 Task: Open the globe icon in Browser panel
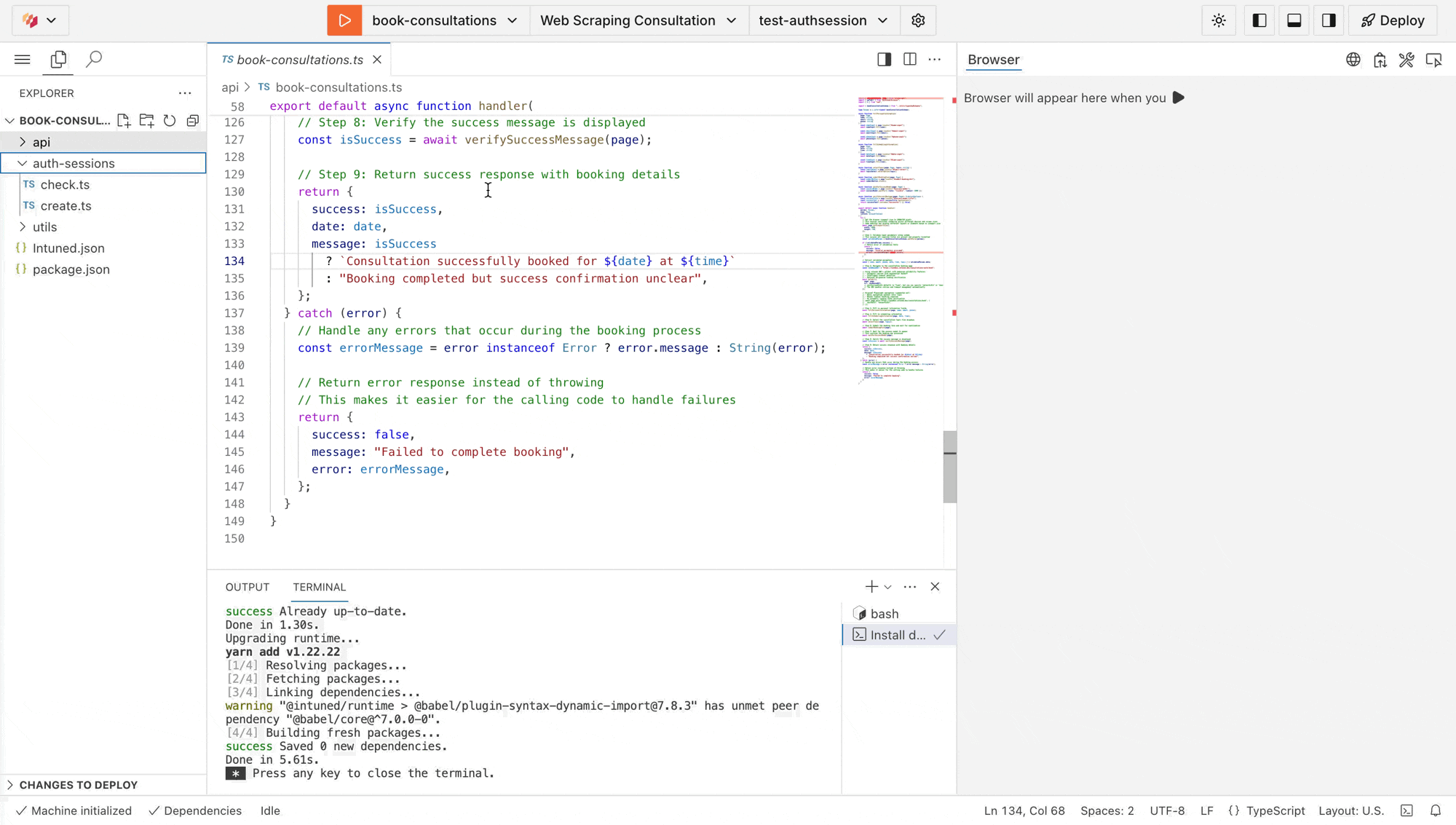point(1353,60)
